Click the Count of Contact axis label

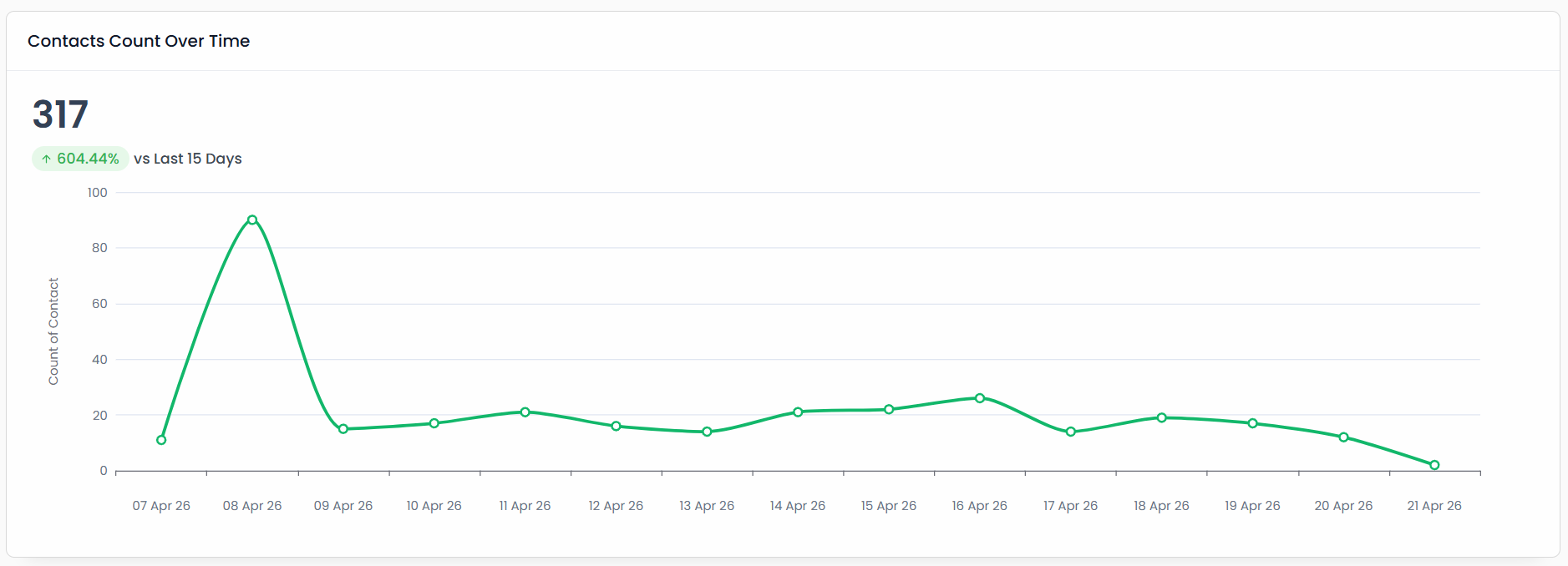point(53,331)
